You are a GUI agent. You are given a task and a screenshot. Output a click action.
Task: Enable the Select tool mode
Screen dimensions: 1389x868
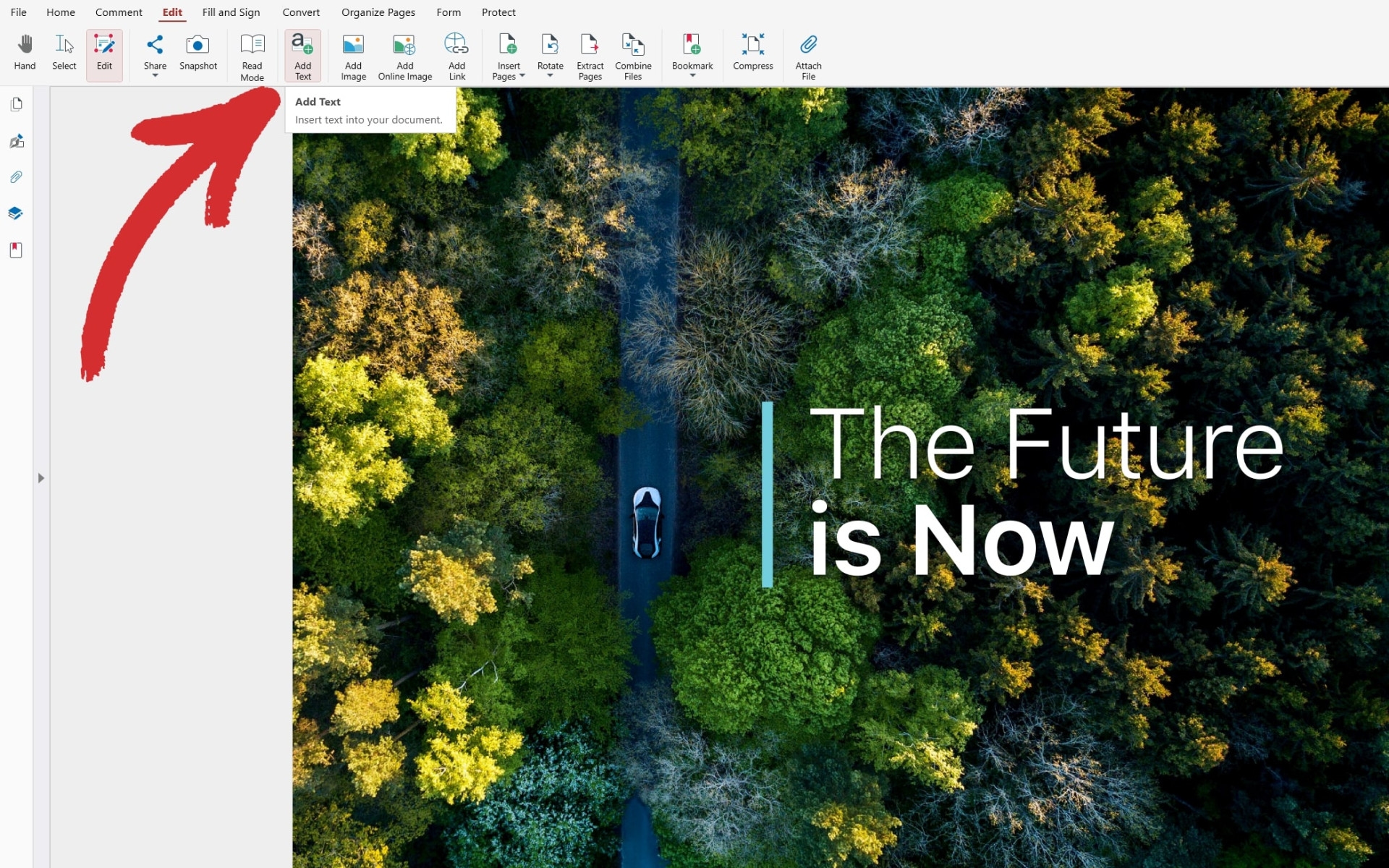point(63,52)
